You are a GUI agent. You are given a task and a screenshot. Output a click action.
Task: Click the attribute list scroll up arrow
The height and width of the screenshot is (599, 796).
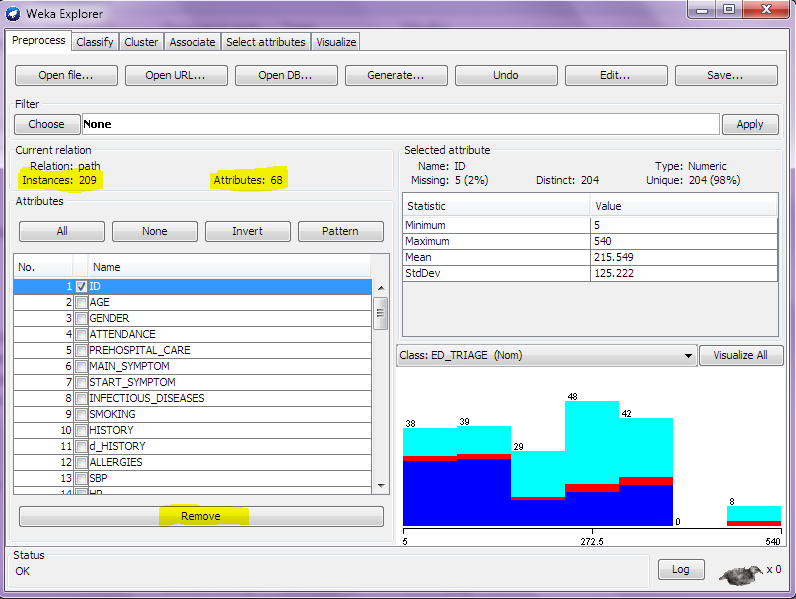point(381,288)
